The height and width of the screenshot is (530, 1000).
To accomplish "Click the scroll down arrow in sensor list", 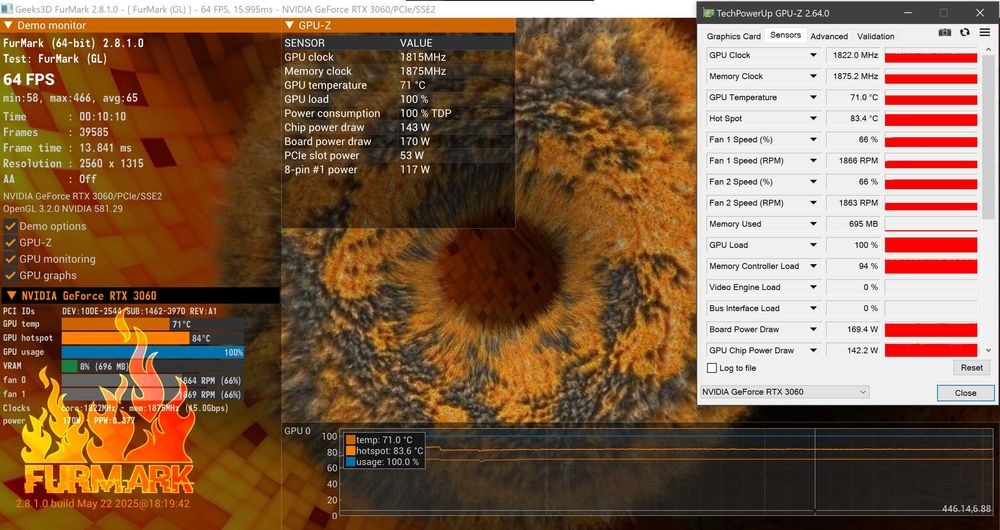I will coord(988,350).
